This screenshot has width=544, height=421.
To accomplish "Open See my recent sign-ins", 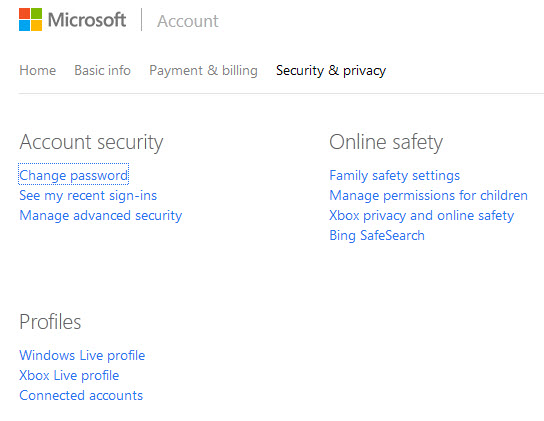I will (x=88, y=196).
